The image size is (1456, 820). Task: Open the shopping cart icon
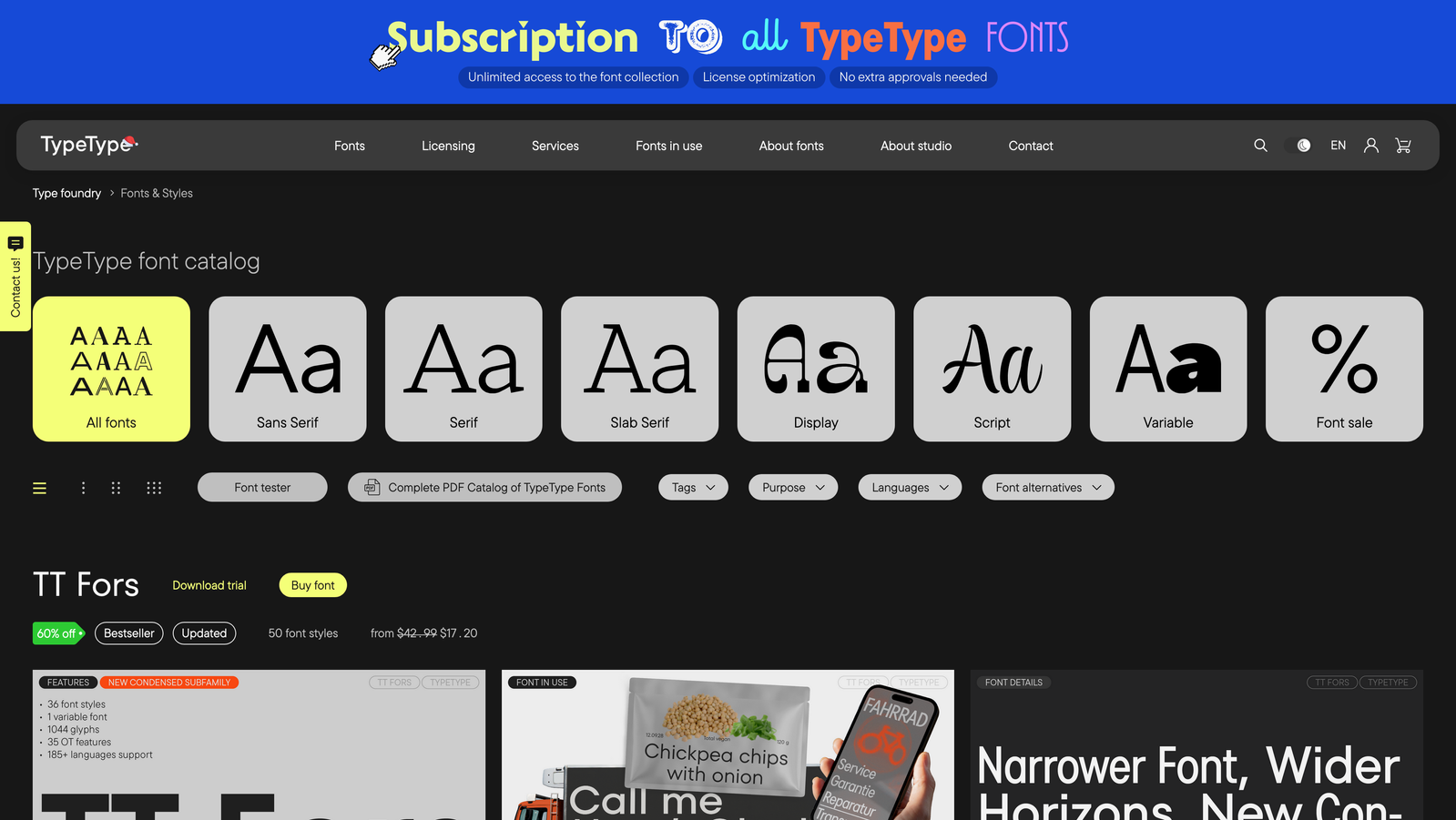1403,146
